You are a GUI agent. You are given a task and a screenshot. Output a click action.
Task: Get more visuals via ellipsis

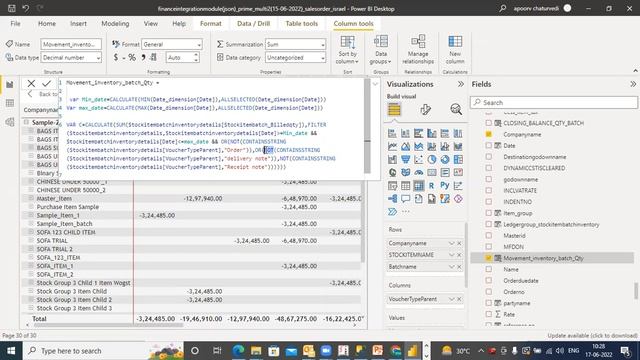point(405,212)
